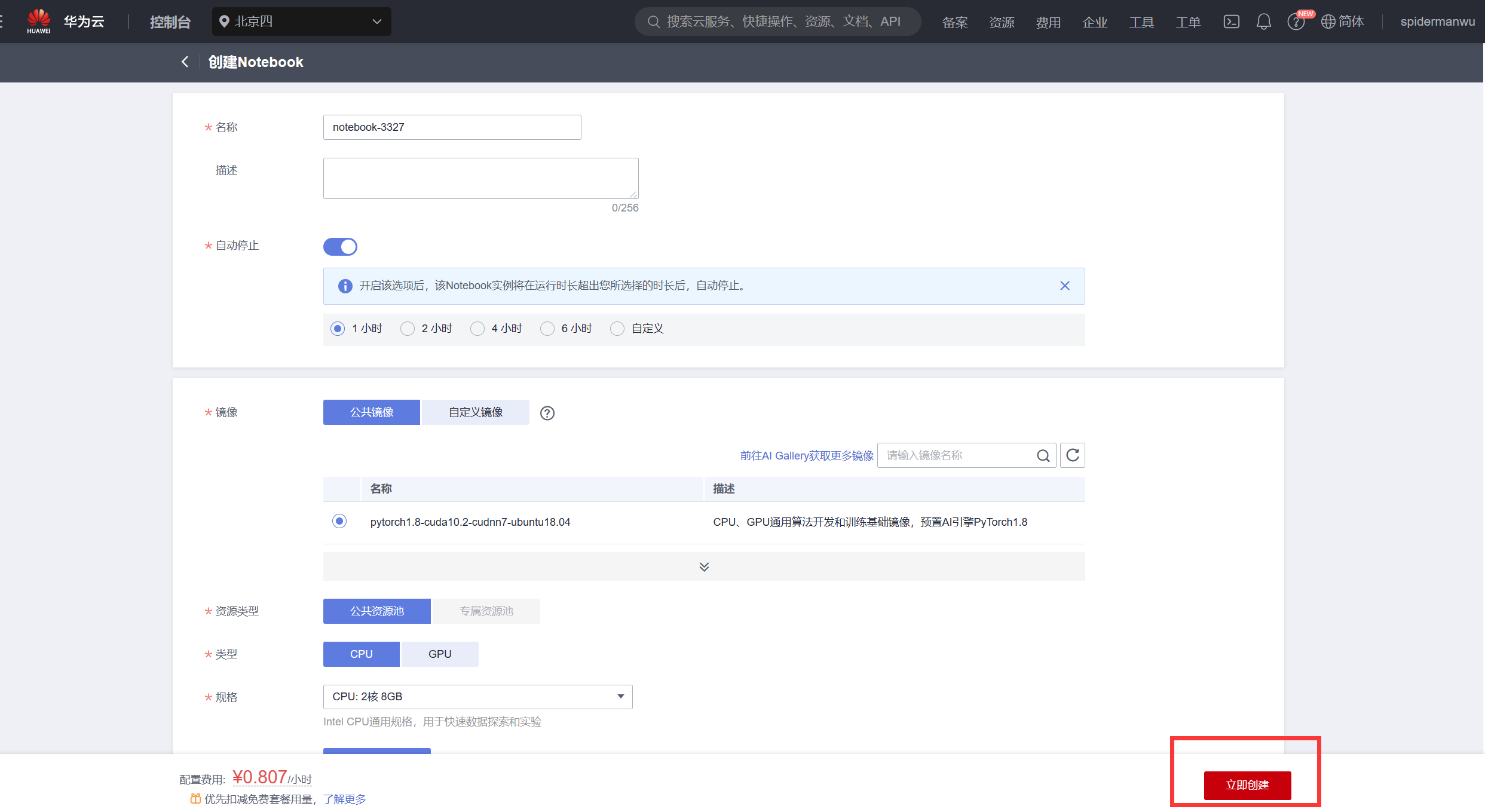Open the CloudShell terminal icon
Screen dimensions: 1485x812
(x=1231, y=22)
